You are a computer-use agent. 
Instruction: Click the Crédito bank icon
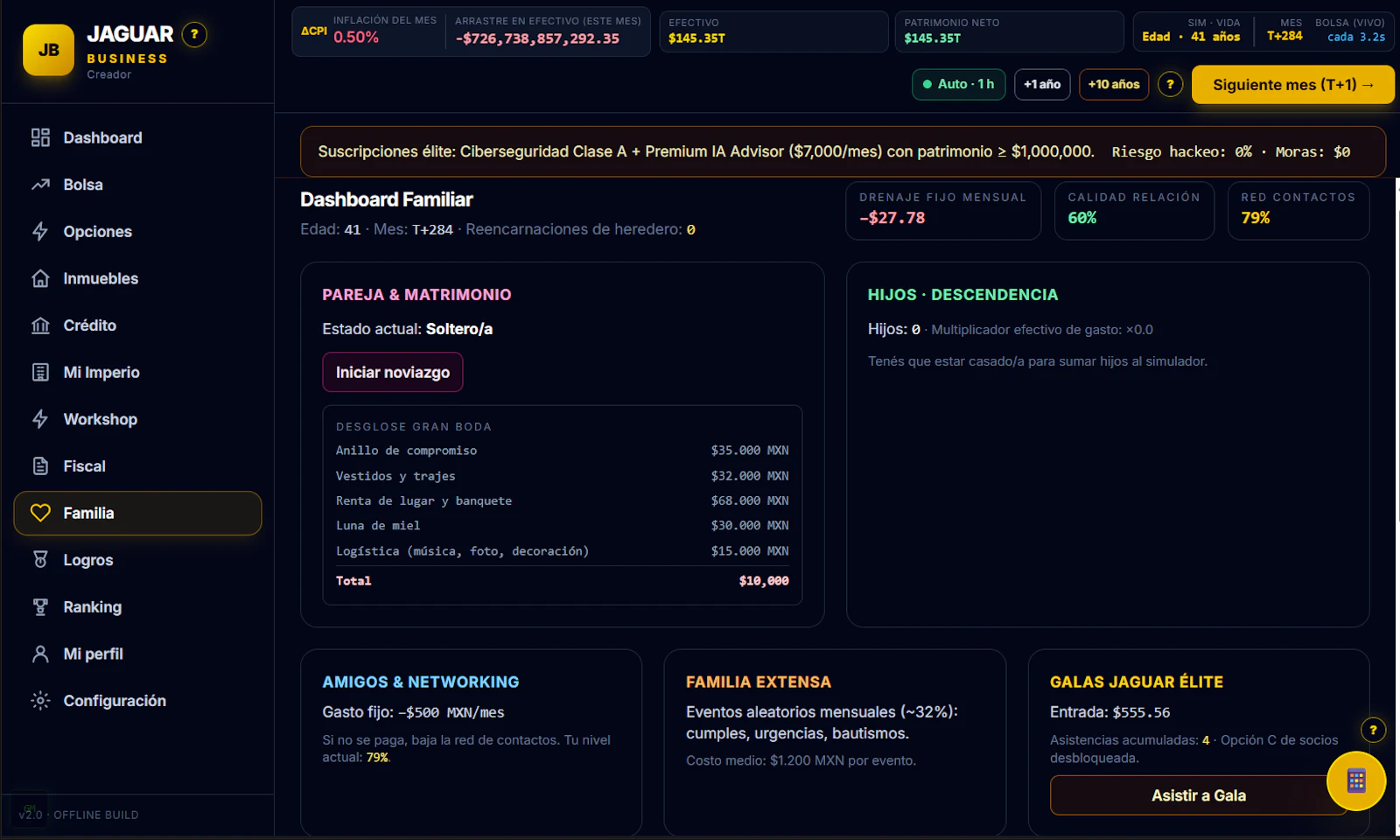[40, 325]
